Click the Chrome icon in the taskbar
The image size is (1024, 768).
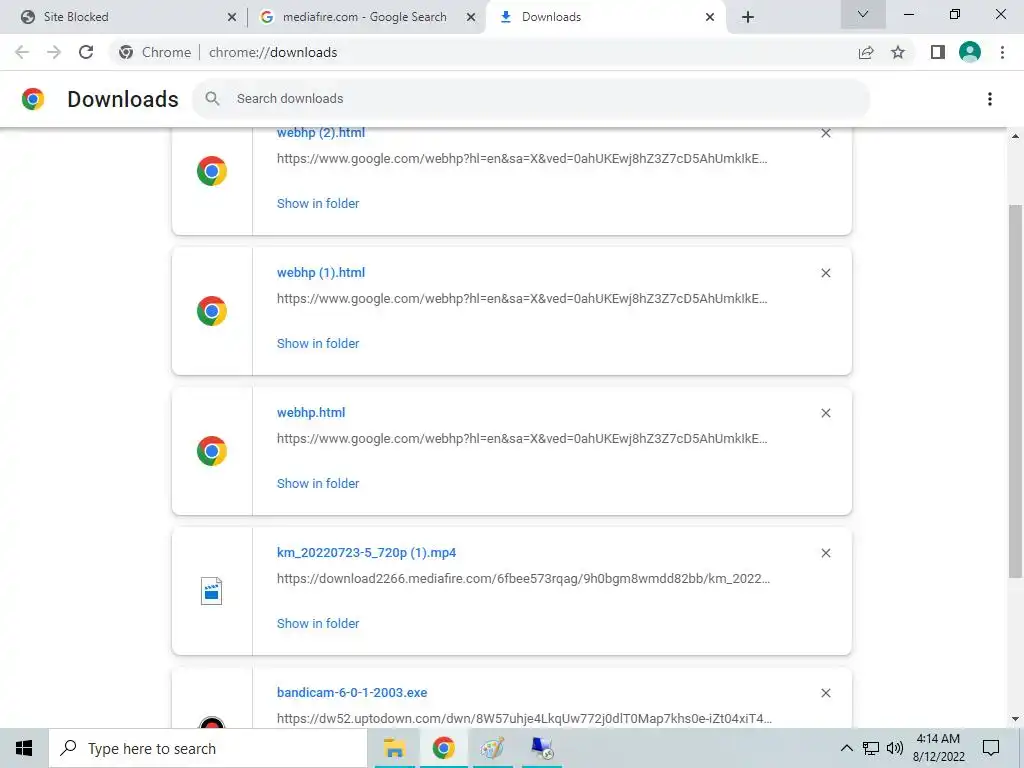443,748
